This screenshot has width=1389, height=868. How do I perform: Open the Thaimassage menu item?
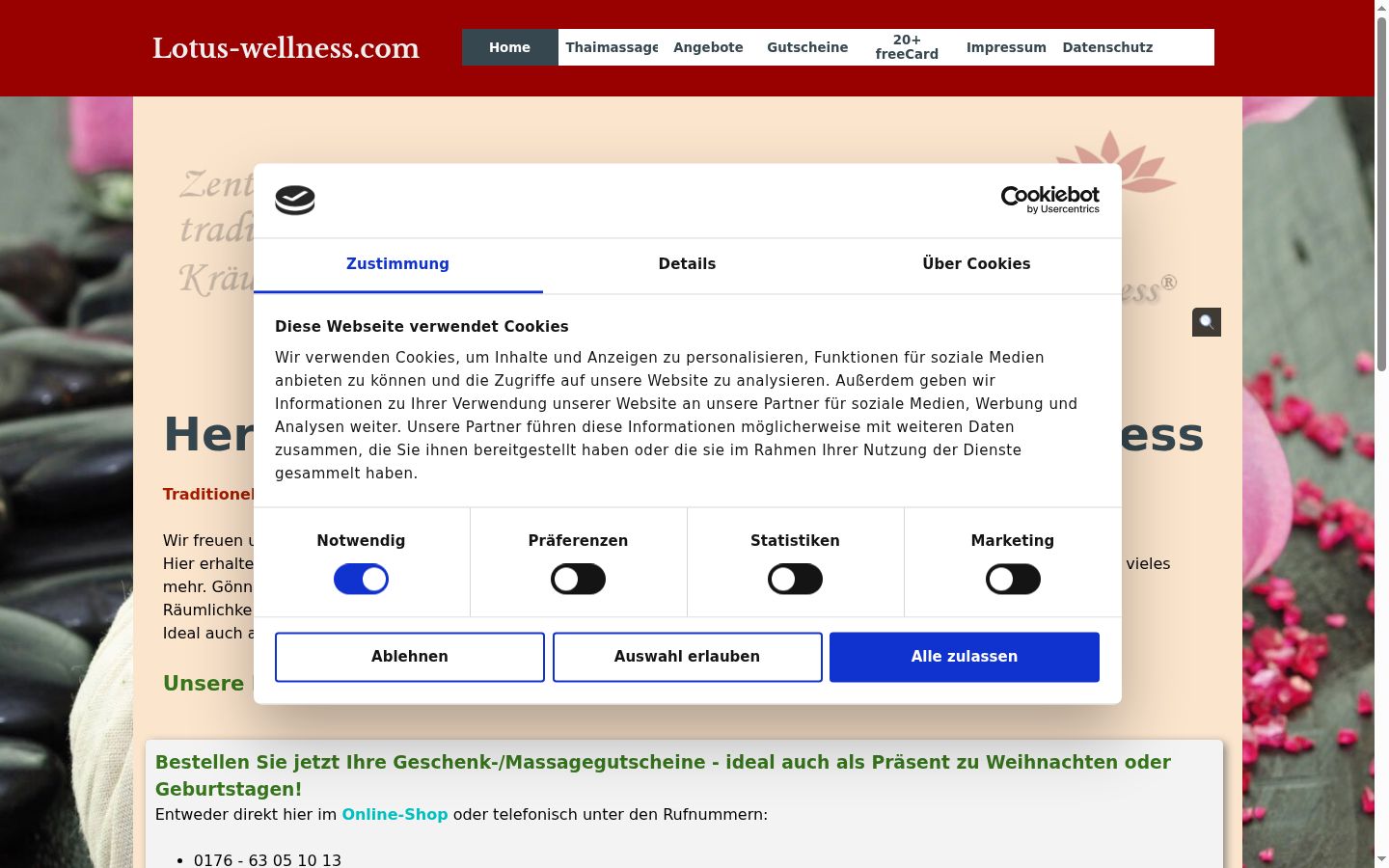tap(612, 47)
